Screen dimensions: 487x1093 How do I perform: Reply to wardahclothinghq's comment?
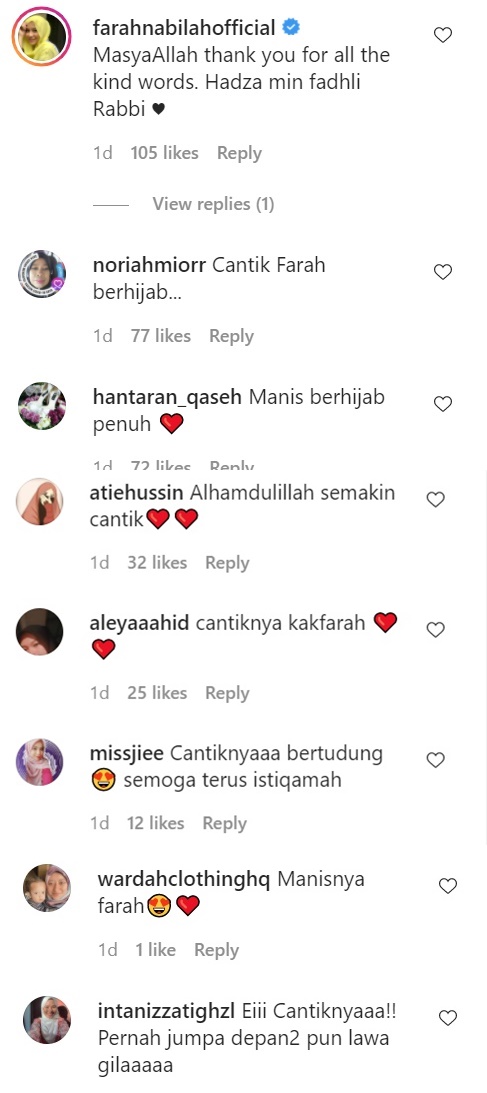(216, 950)
